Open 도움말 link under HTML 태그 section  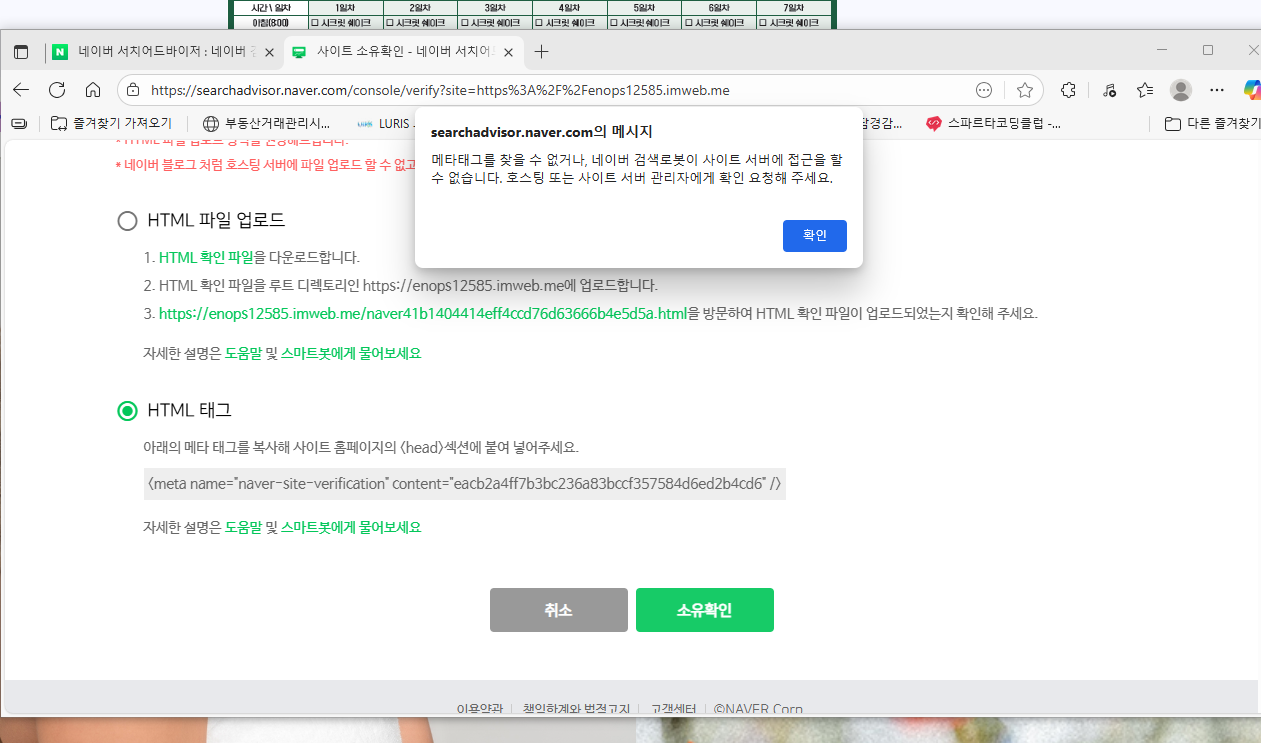point(244,527)
